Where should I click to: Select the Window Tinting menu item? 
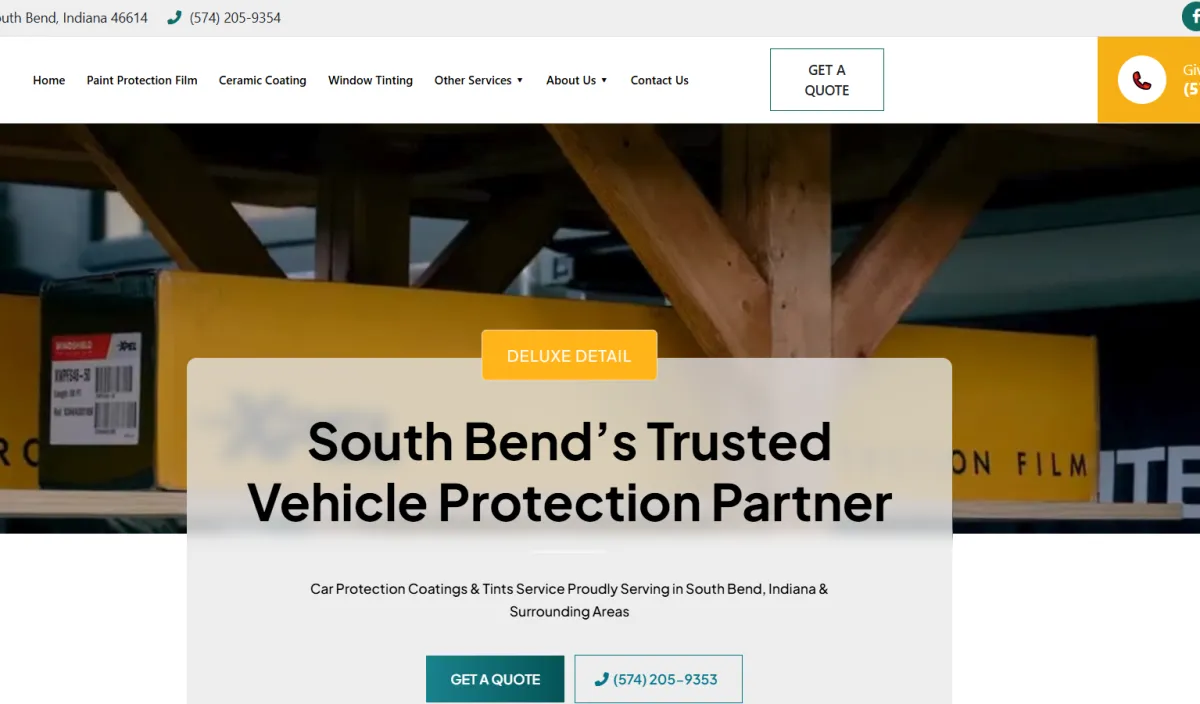(370, 80)
